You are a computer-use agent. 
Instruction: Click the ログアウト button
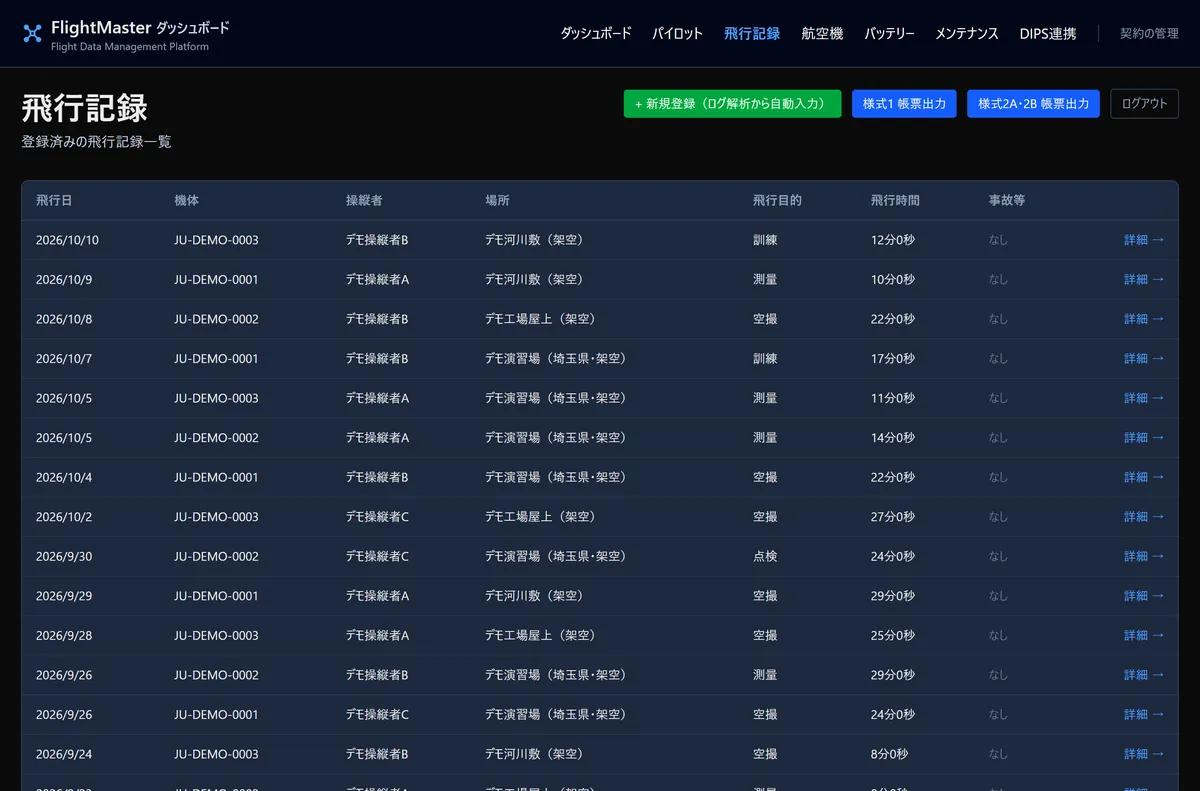point(1145,104)
